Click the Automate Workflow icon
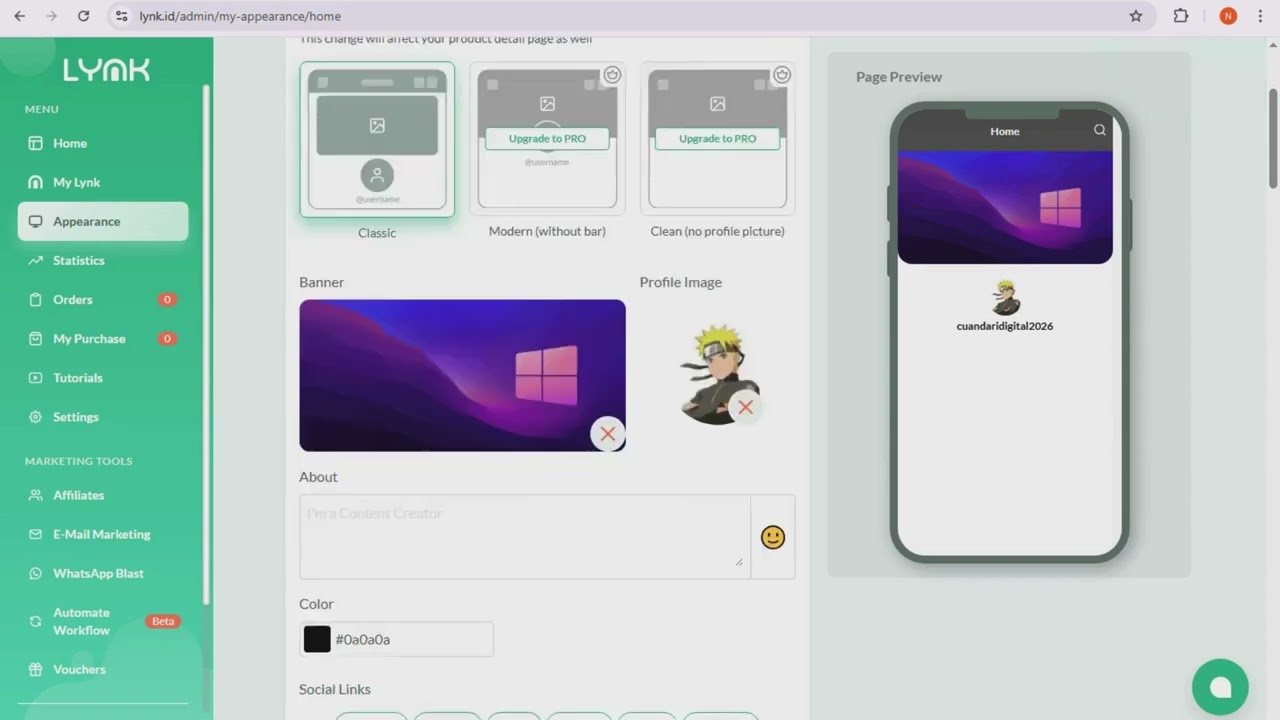 point(36,621)
